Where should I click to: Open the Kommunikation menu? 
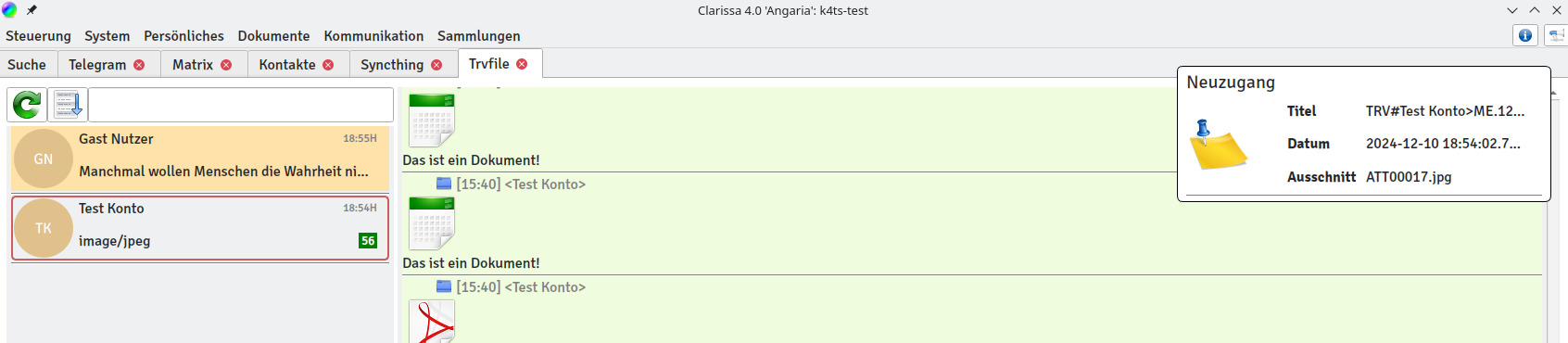pyautogui.click(x=373, y=36)
